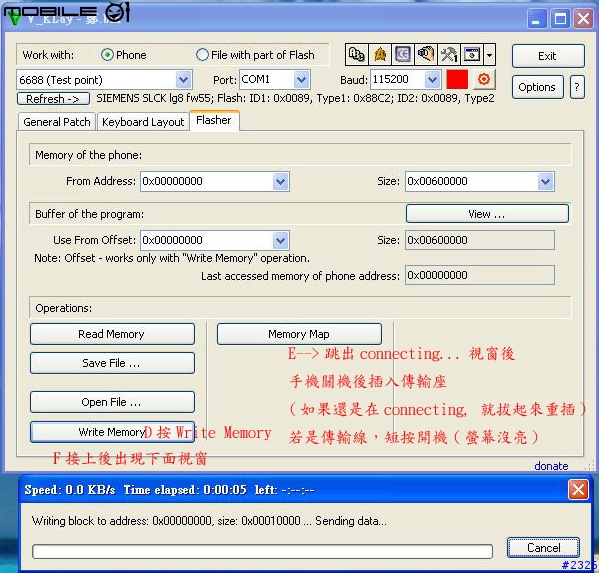This screenshot has height=573, width=599.
Task: Click the Writing block to address status text
Action: (x=209, y=521)
